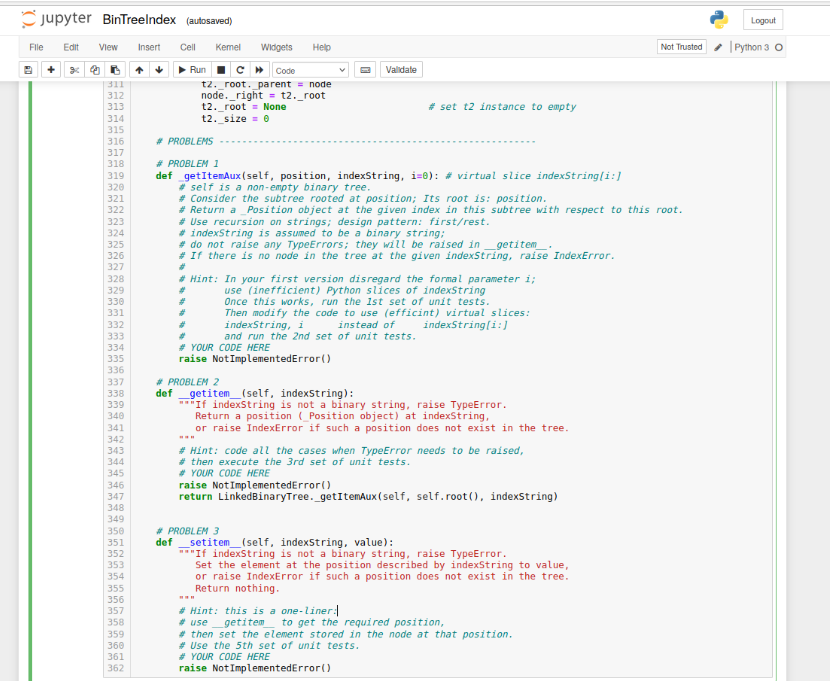Restart kernel and run all with the fast-forward icon
The image size is (830, 681).
point(259,70)
